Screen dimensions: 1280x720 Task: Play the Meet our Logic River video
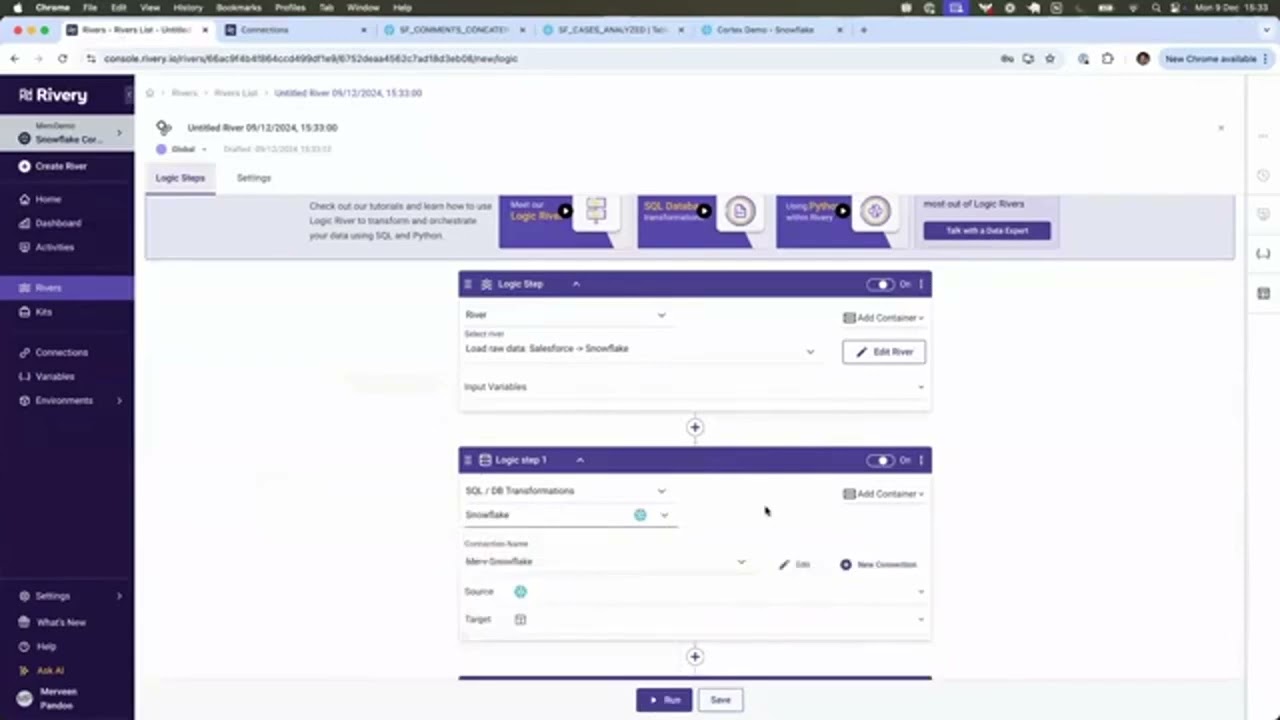pyautogui.click(x=565, y=211)
